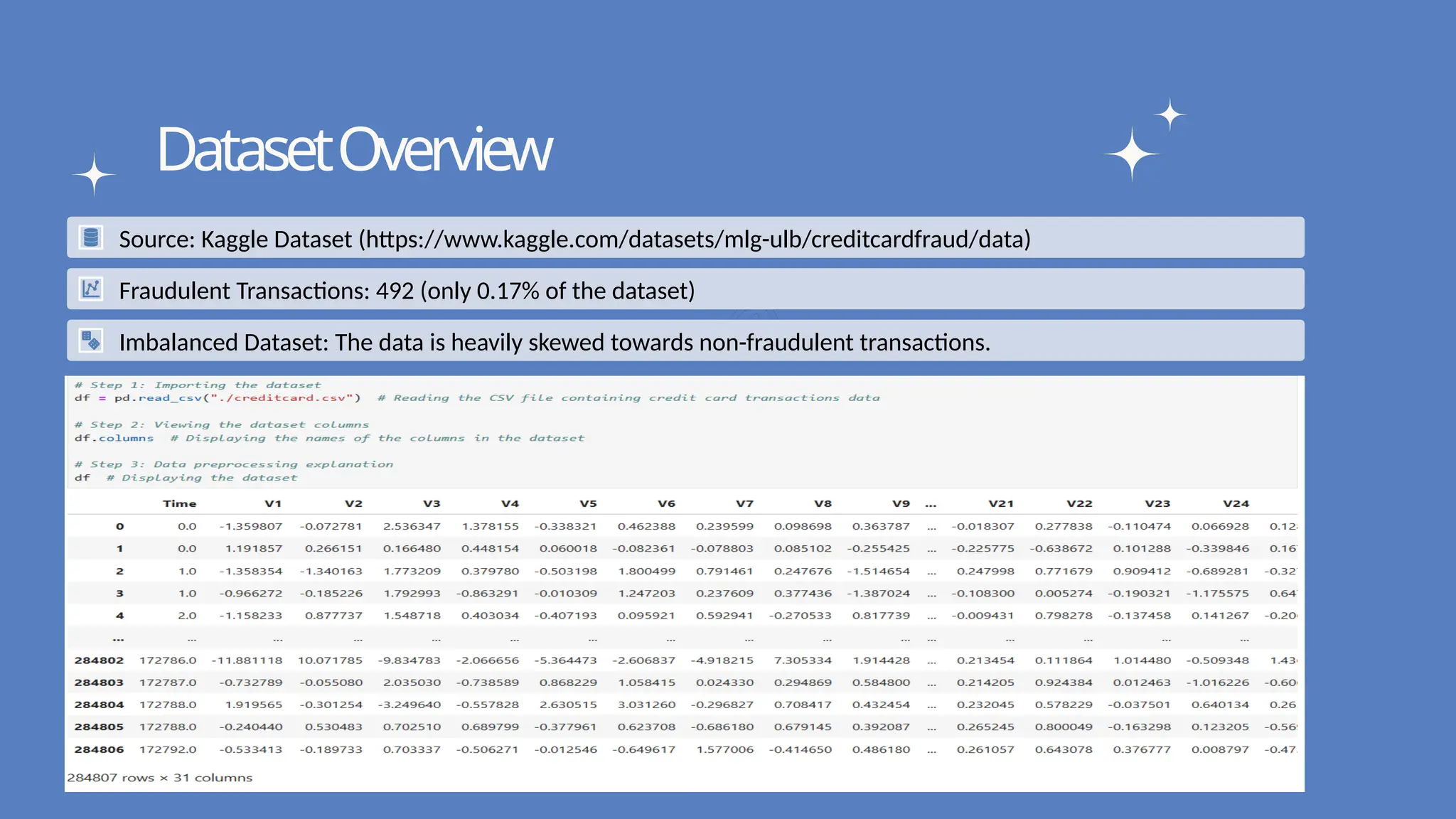
Task: Click the value '2.536347' in the V3 column
Action: click(412, 526)
